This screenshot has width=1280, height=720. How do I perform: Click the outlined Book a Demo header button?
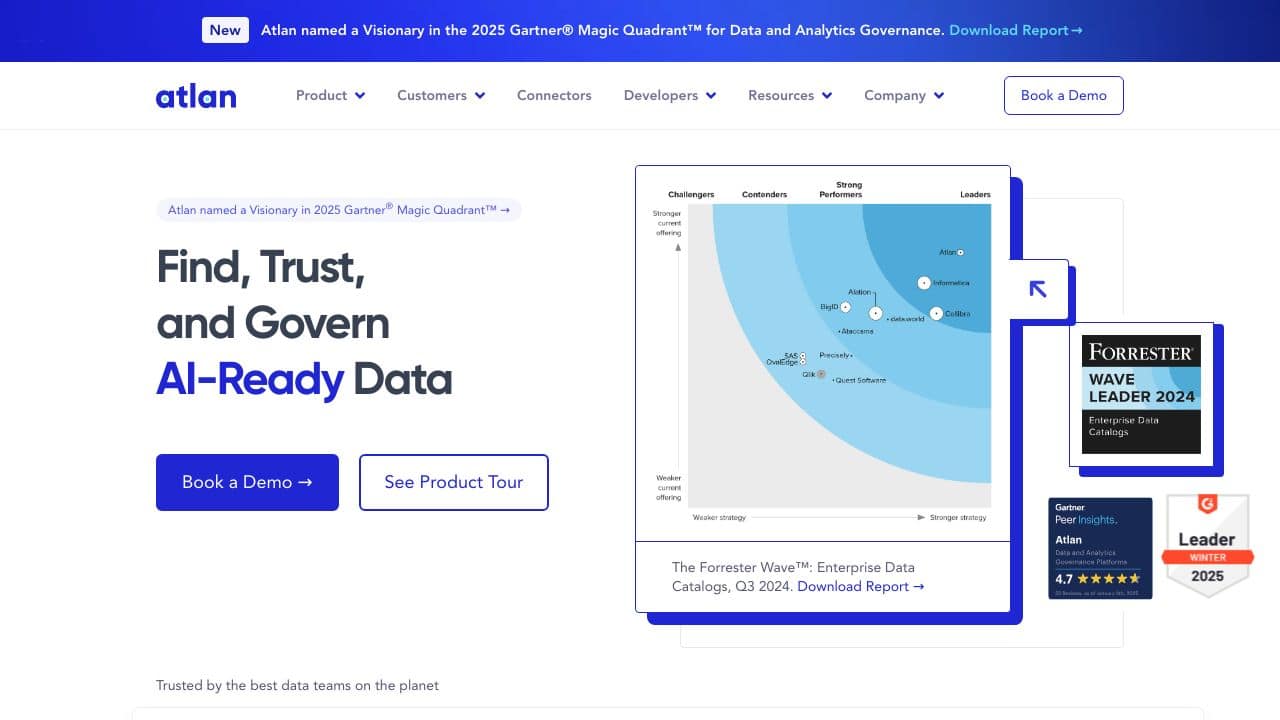(1064, 95)
